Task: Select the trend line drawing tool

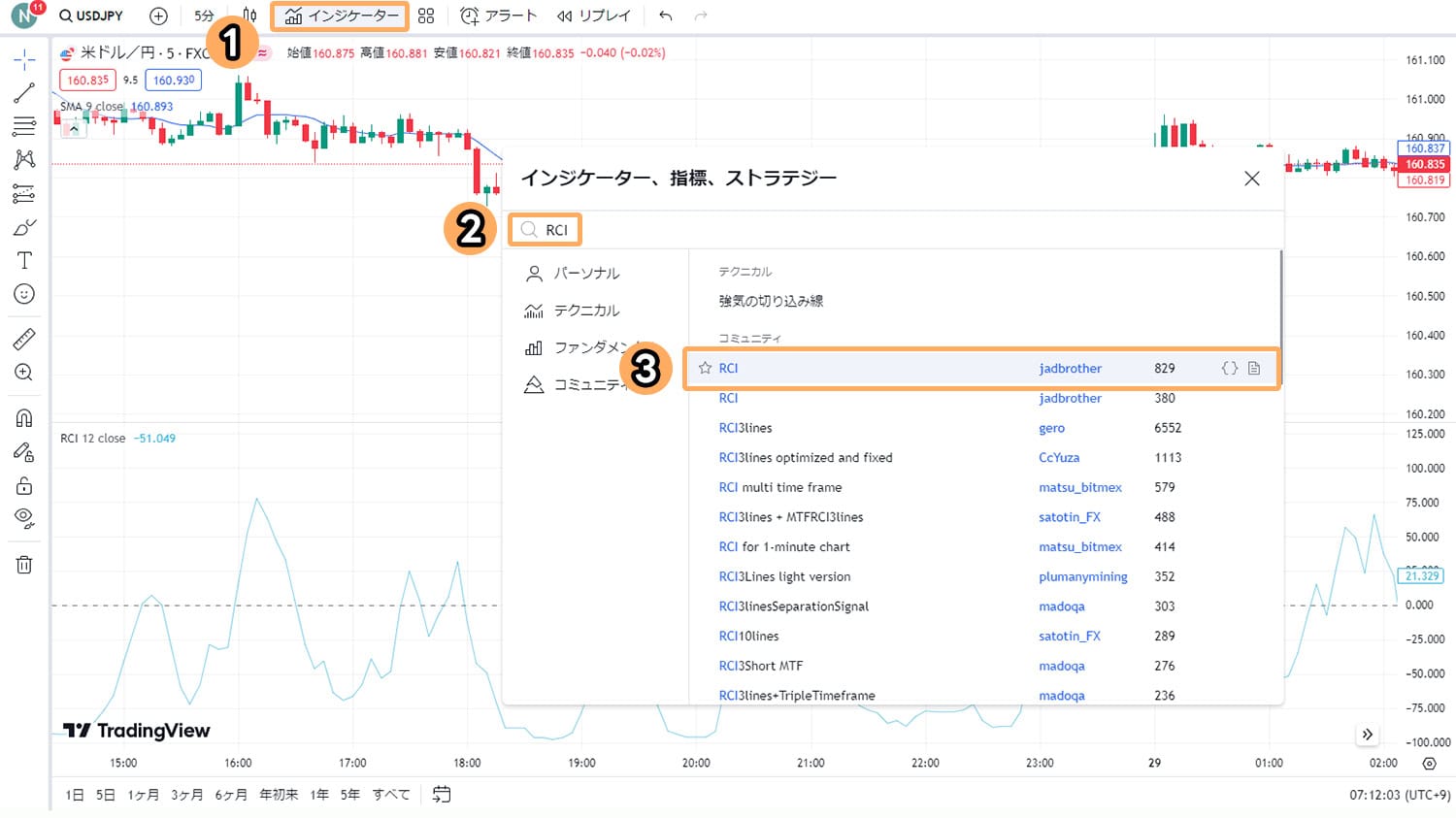Action: click(24, 93)
